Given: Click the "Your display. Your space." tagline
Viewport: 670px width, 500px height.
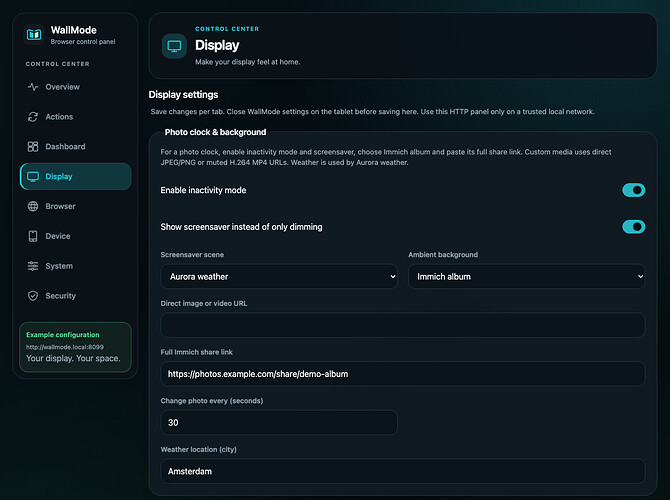Looking at the screenshot, I should pos(73,358).
